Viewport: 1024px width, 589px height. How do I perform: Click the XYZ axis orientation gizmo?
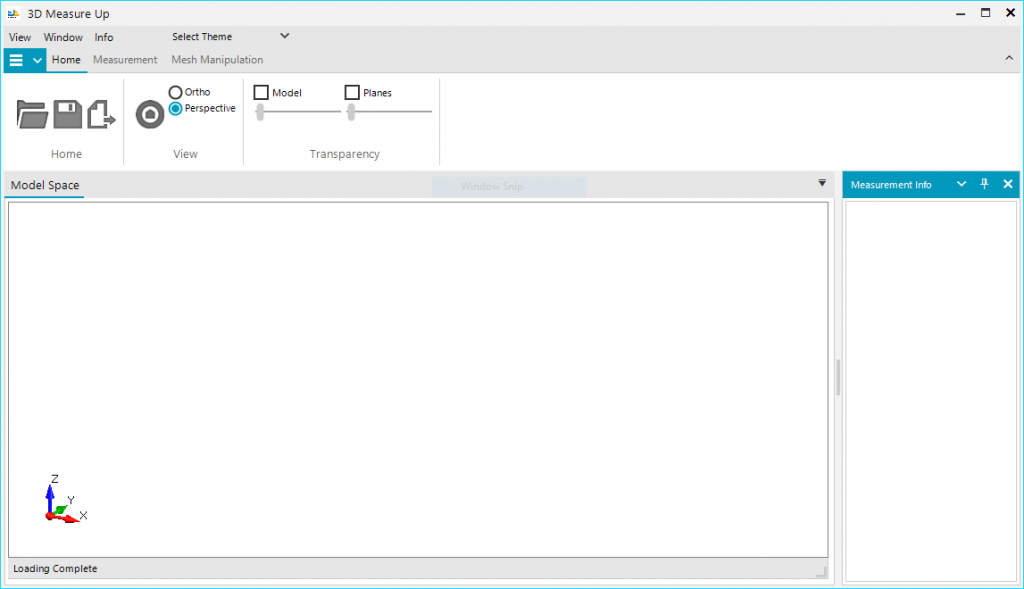coord(62,501)
